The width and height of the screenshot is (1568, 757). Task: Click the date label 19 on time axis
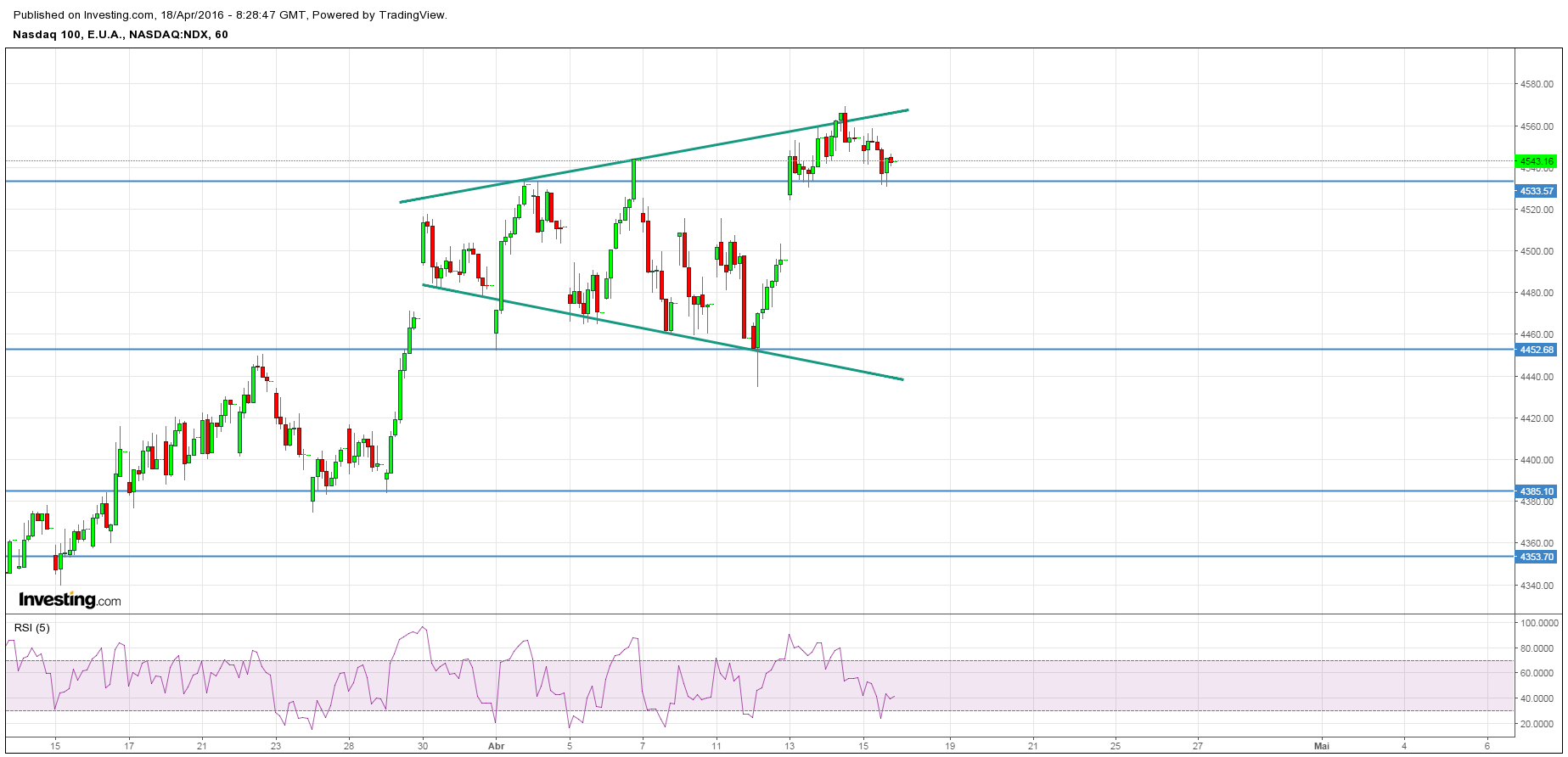[950, 746]
